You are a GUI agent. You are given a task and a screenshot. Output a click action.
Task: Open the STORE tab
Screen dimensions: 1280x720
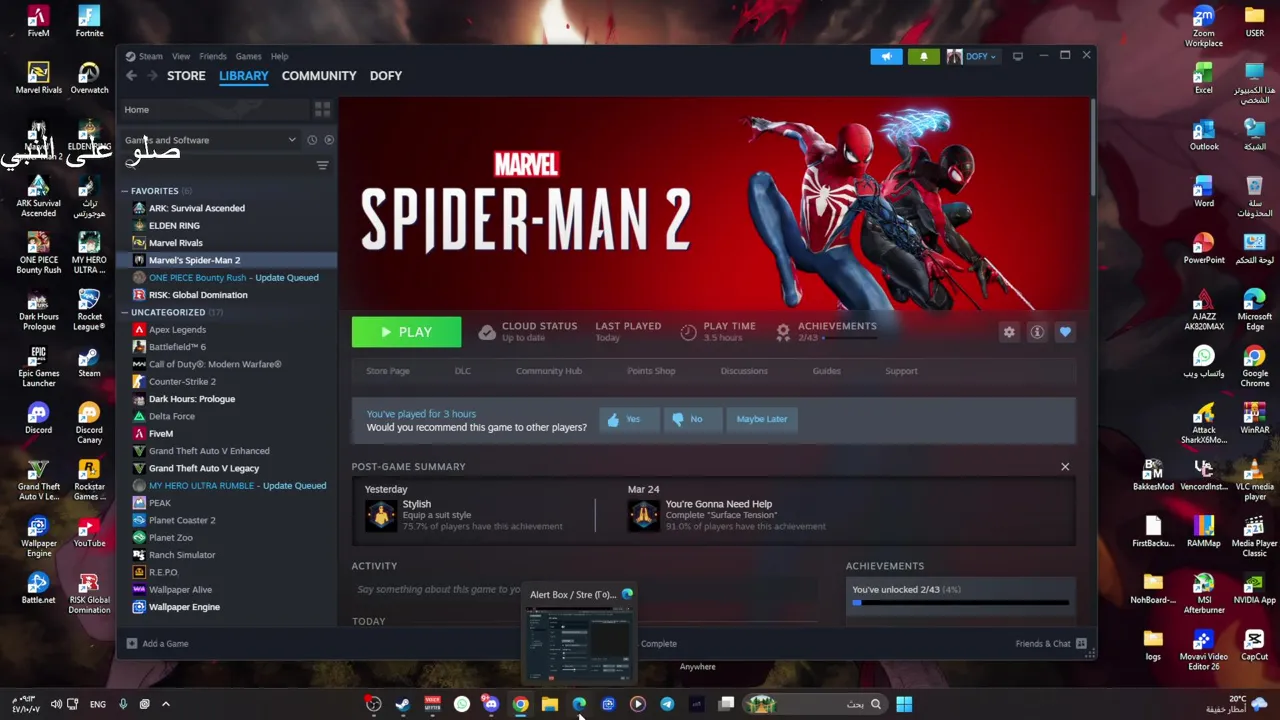pyautogui.click(x=186, y=76)
